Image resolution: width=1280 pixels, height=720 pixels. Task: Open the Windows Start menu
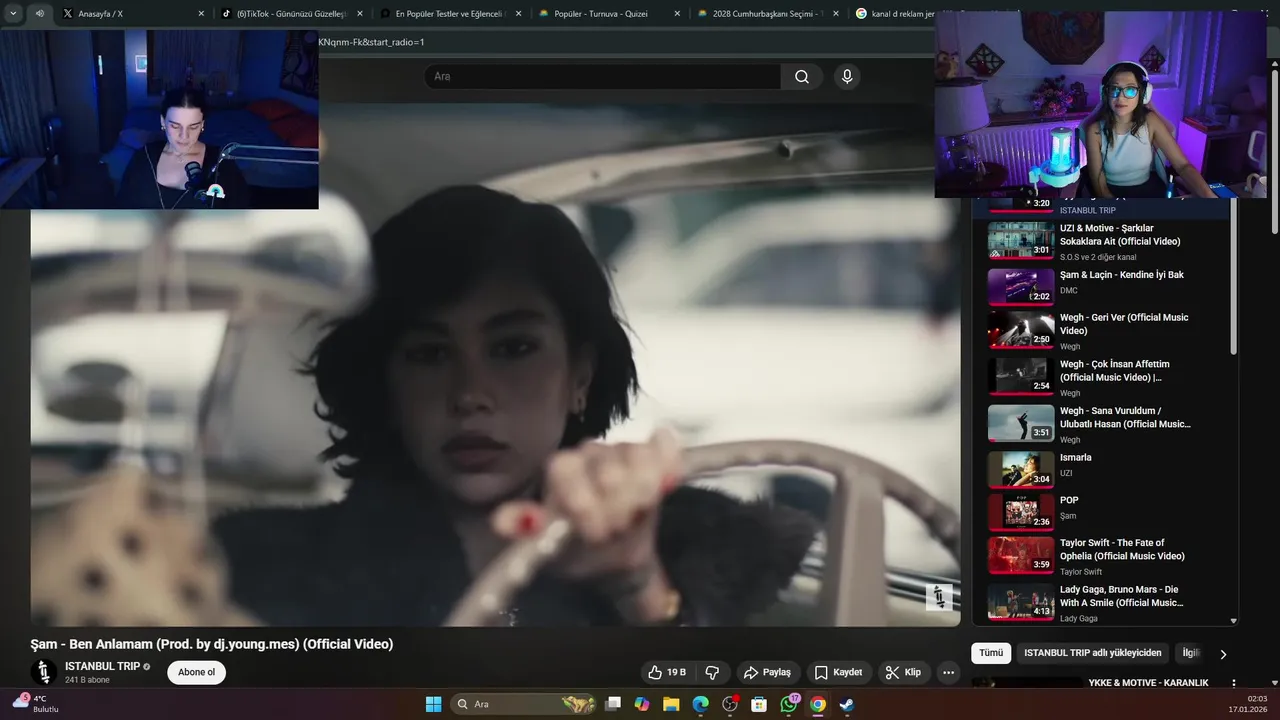433,704
